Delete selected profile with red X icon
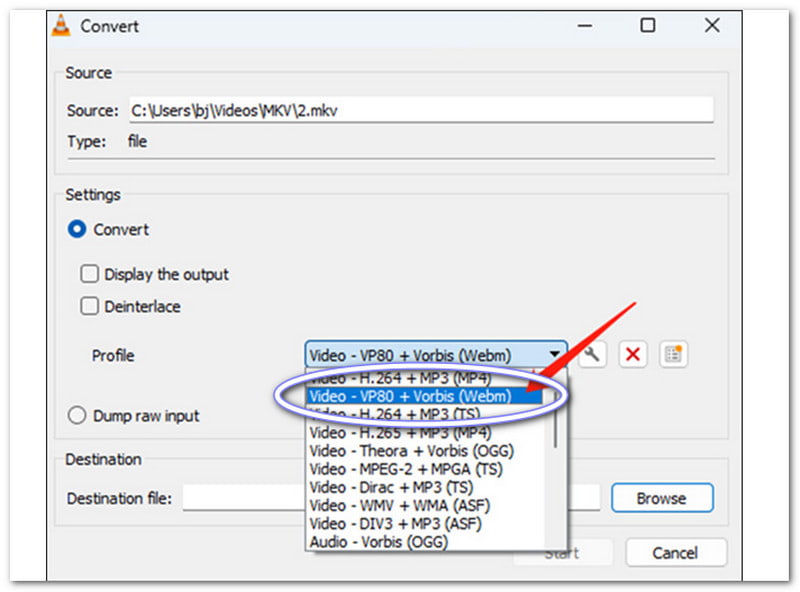Image resolution: width=800 pixels, height=592 pixels. [x=633, y=354]
